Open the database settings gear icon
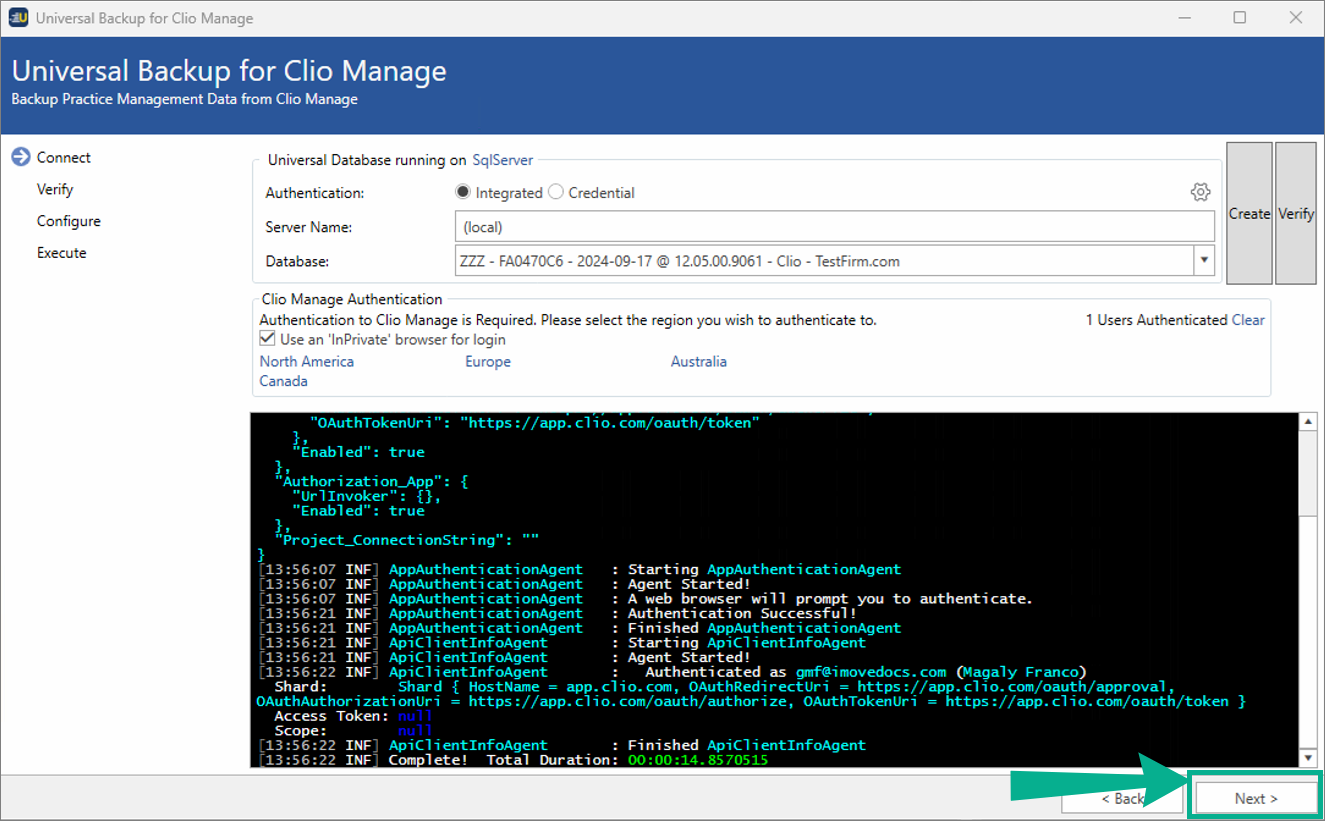 point(1200,192)
